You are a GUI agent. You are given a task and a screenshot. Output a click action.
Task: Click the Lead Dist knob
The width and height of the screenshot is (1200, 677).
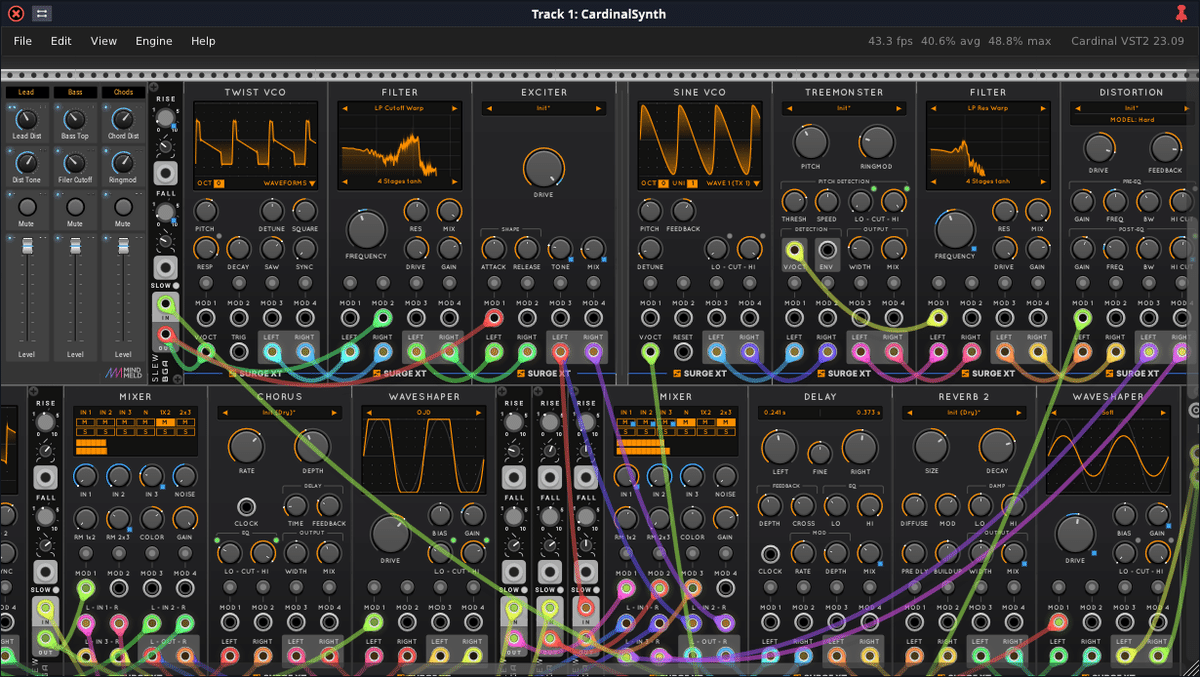(27, 119)
